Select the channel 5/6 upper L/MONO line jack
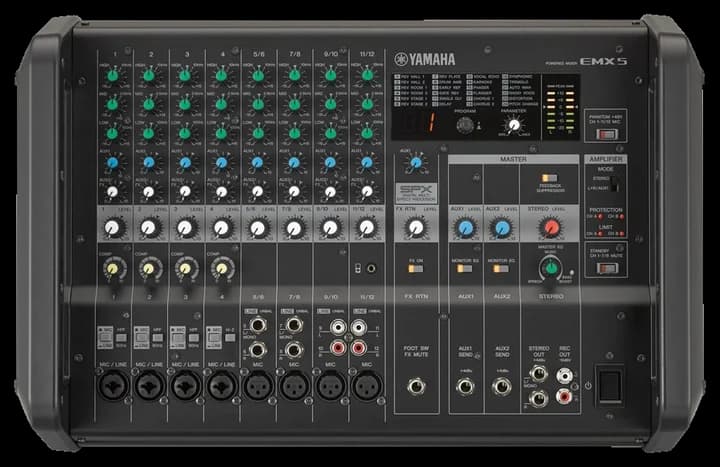Viewport: 720px width, 467px height. [257, 326]
